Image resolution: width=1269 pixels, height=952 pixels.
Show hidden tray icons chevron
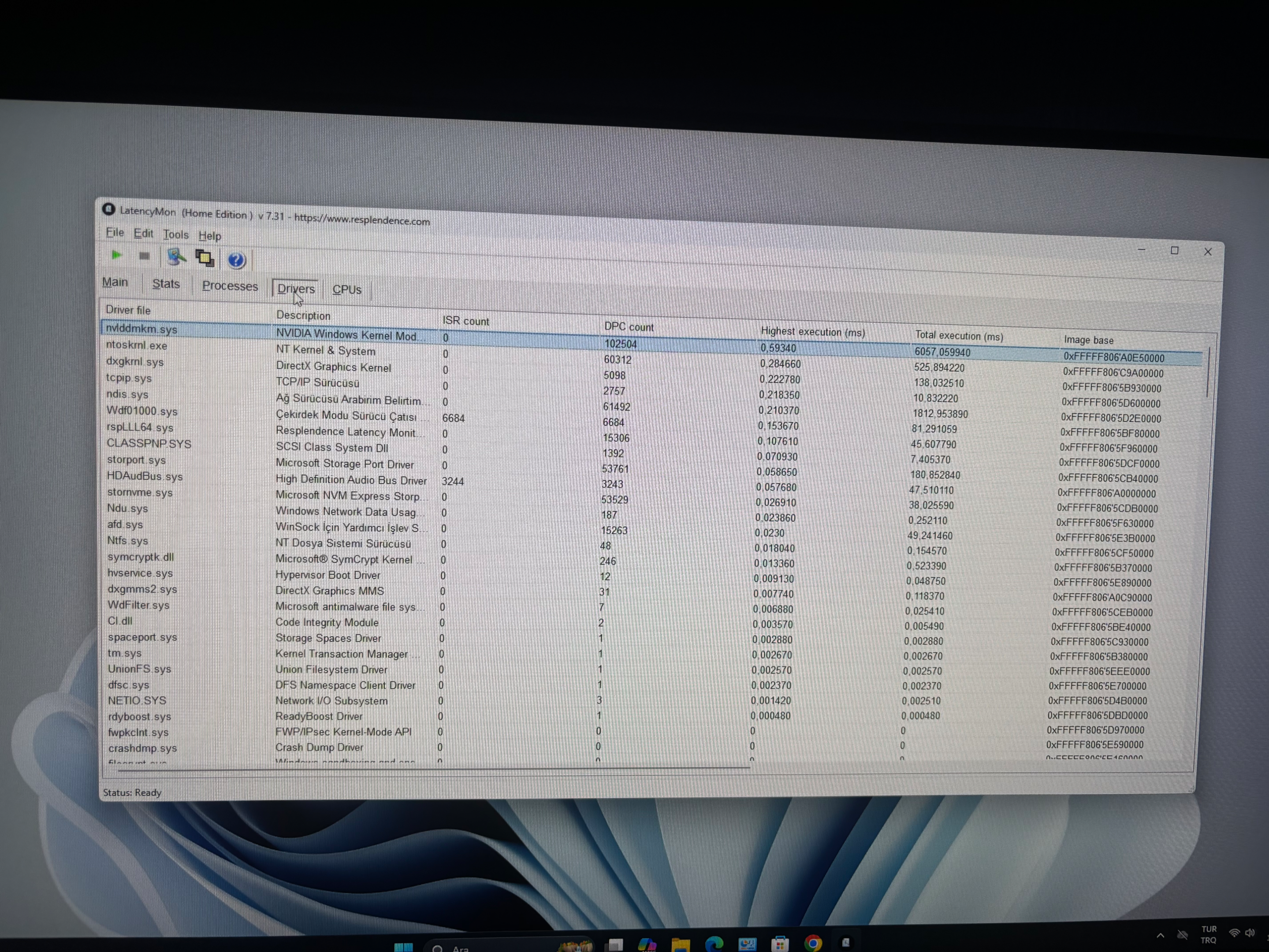pyautogui.click(x=1160, y=935)
